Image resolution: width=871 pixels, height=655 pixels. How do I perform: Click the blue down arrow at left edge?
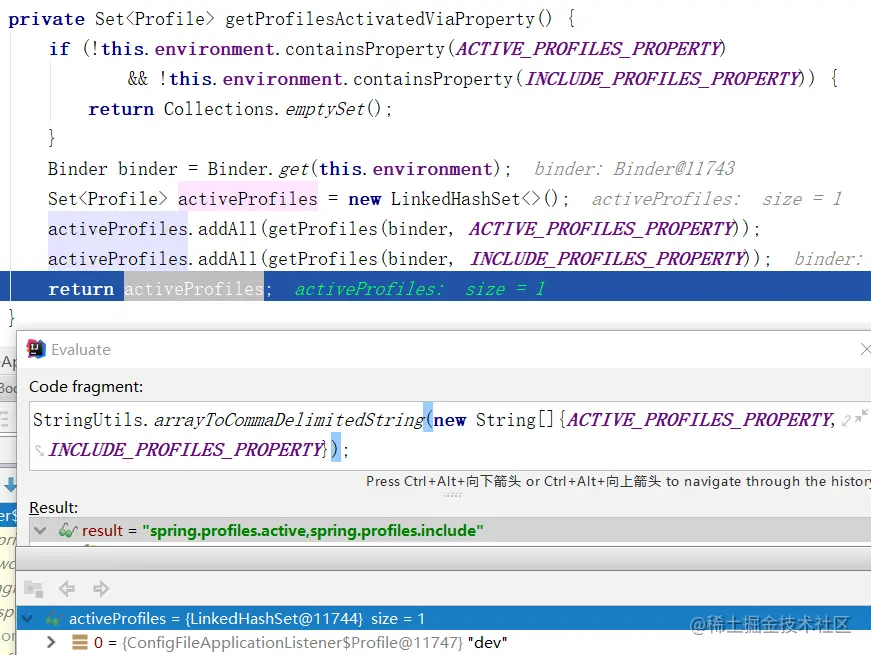point(10,484)
